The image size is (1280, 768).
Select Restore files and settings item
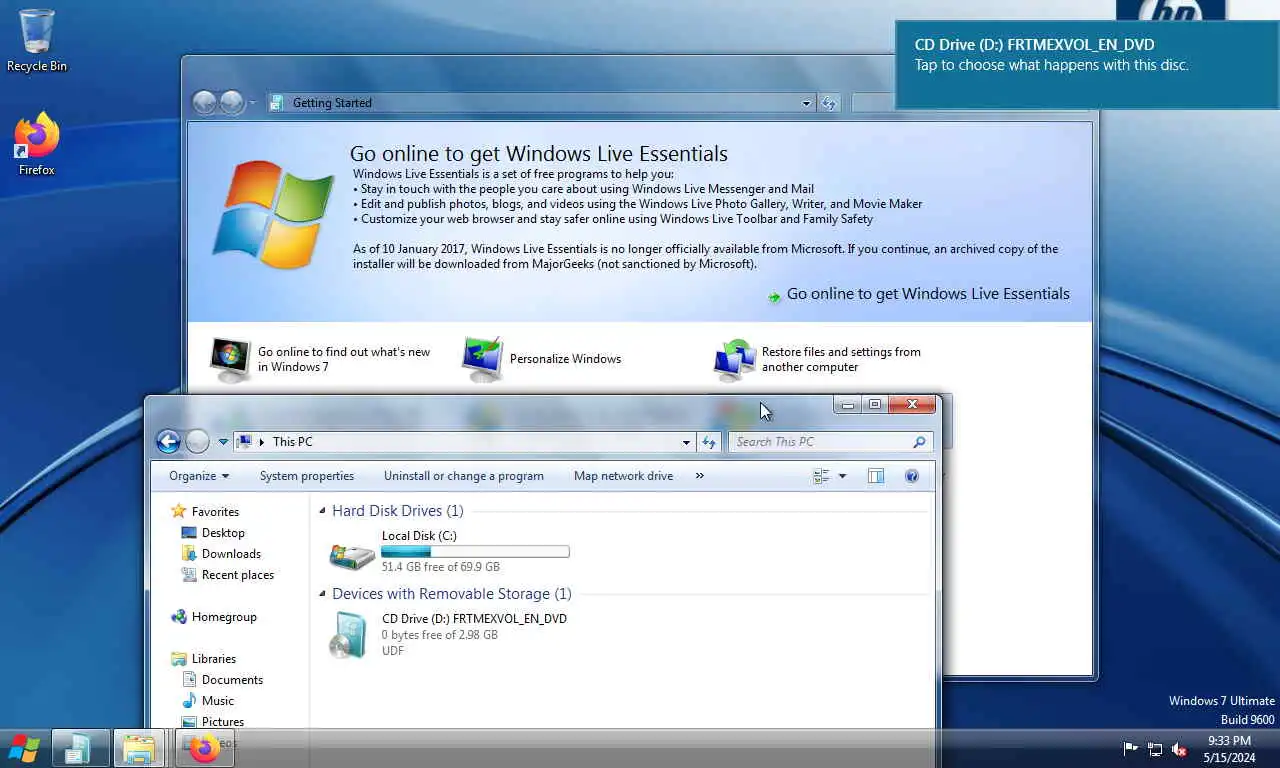click(817, 359)
